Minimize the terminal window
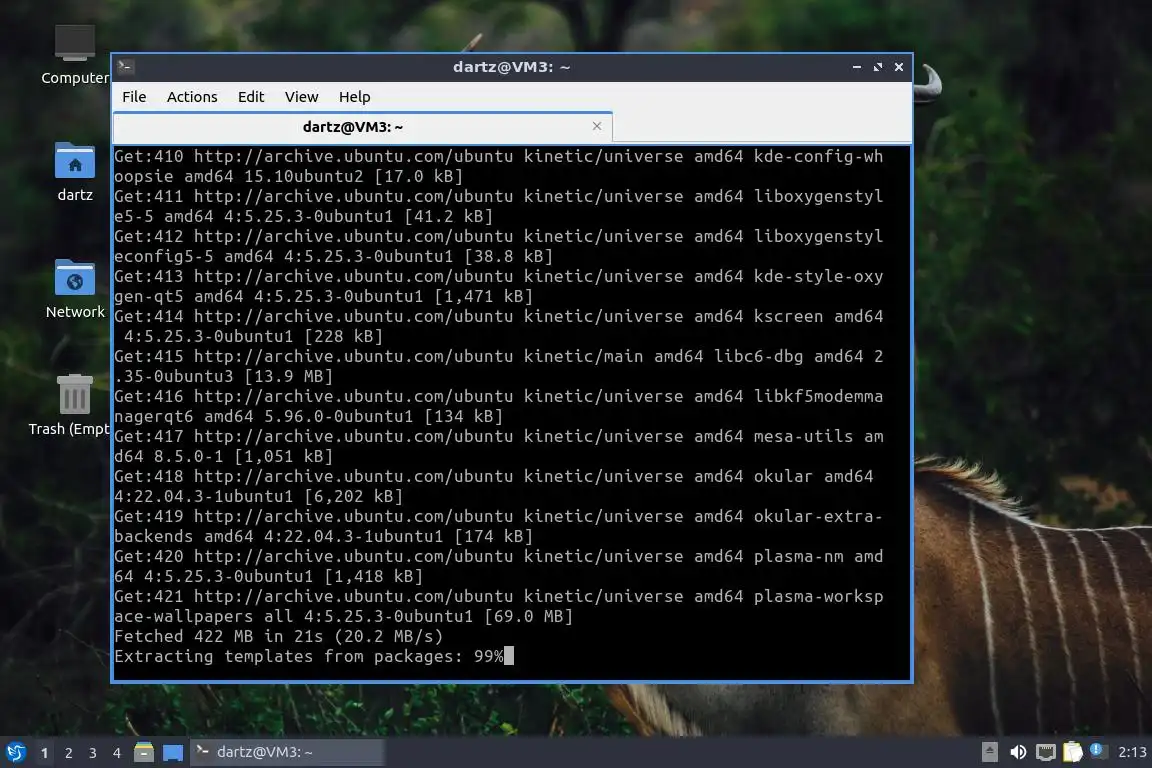Image resolution: width=1152 pixels, height=768 pixels. [x=857, y=67]
